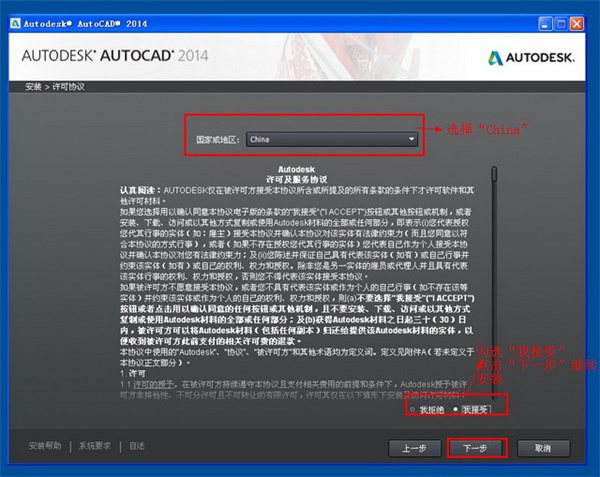Click the dropdown arrow beside China
The width and height of the screenshot is (600, 477).
tap(411, 139)
